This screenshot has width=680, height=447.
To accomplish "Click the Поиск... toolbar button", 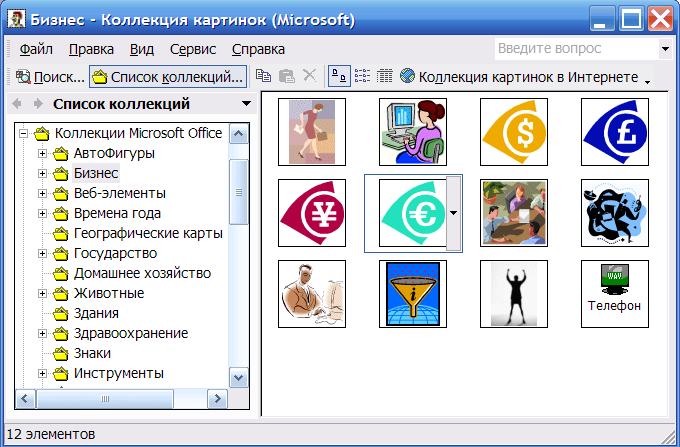I will (x=50, y=77).
